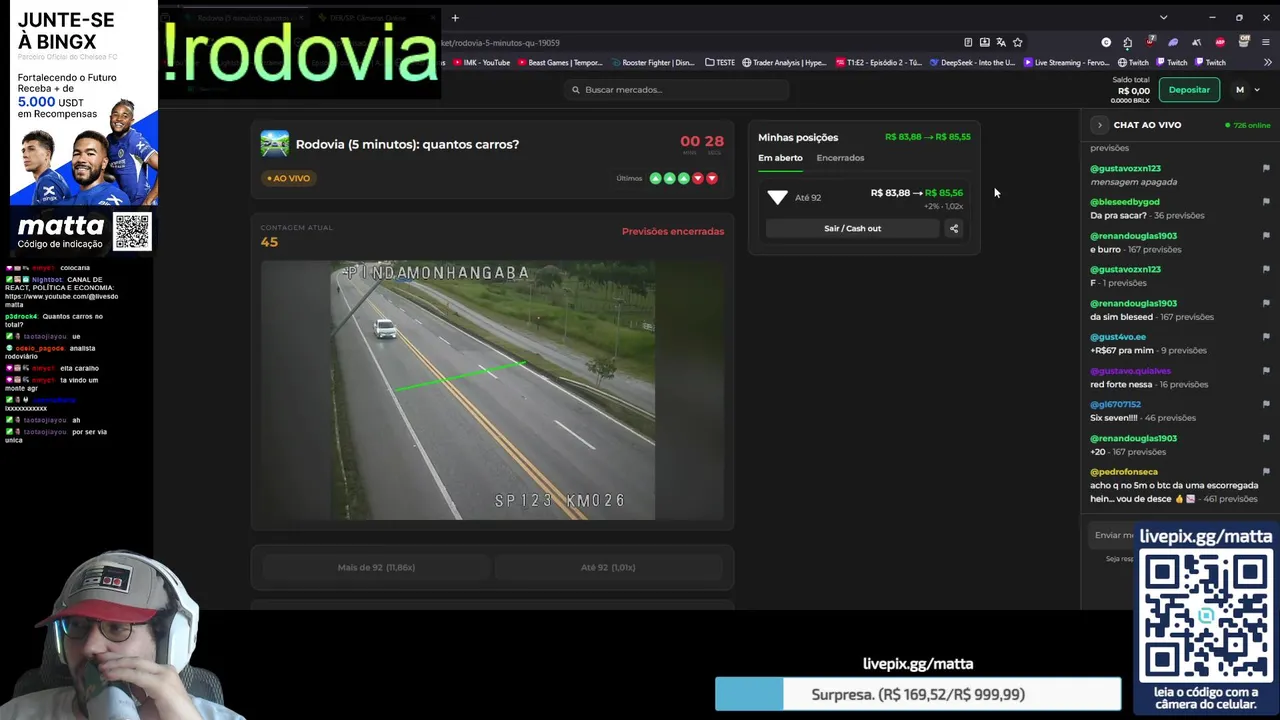Flag the 'e burro' chat message
Screen dimensions: 1280x720
pyautogui.click(x=1266, y=236)
